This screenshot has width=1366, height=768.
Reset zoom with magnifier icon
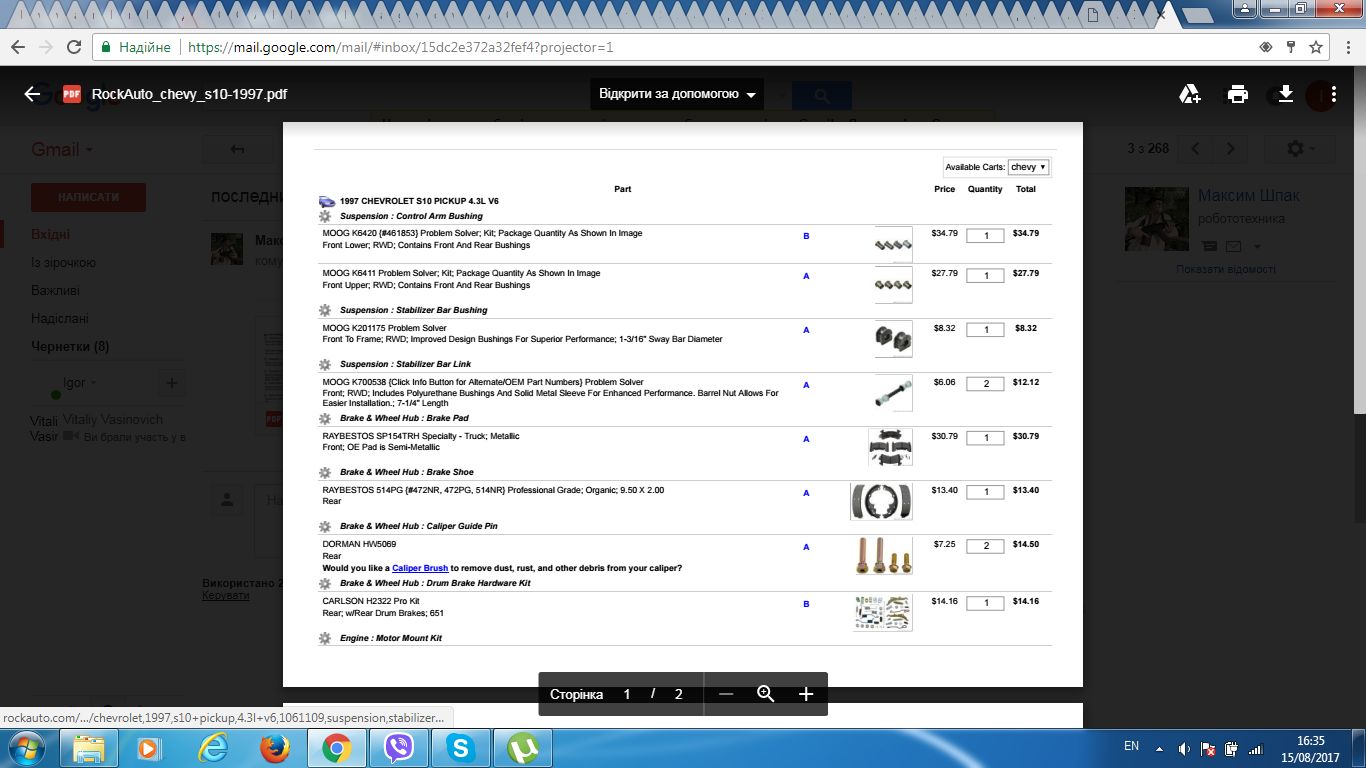pyautogui.click(x=766, y=694)
